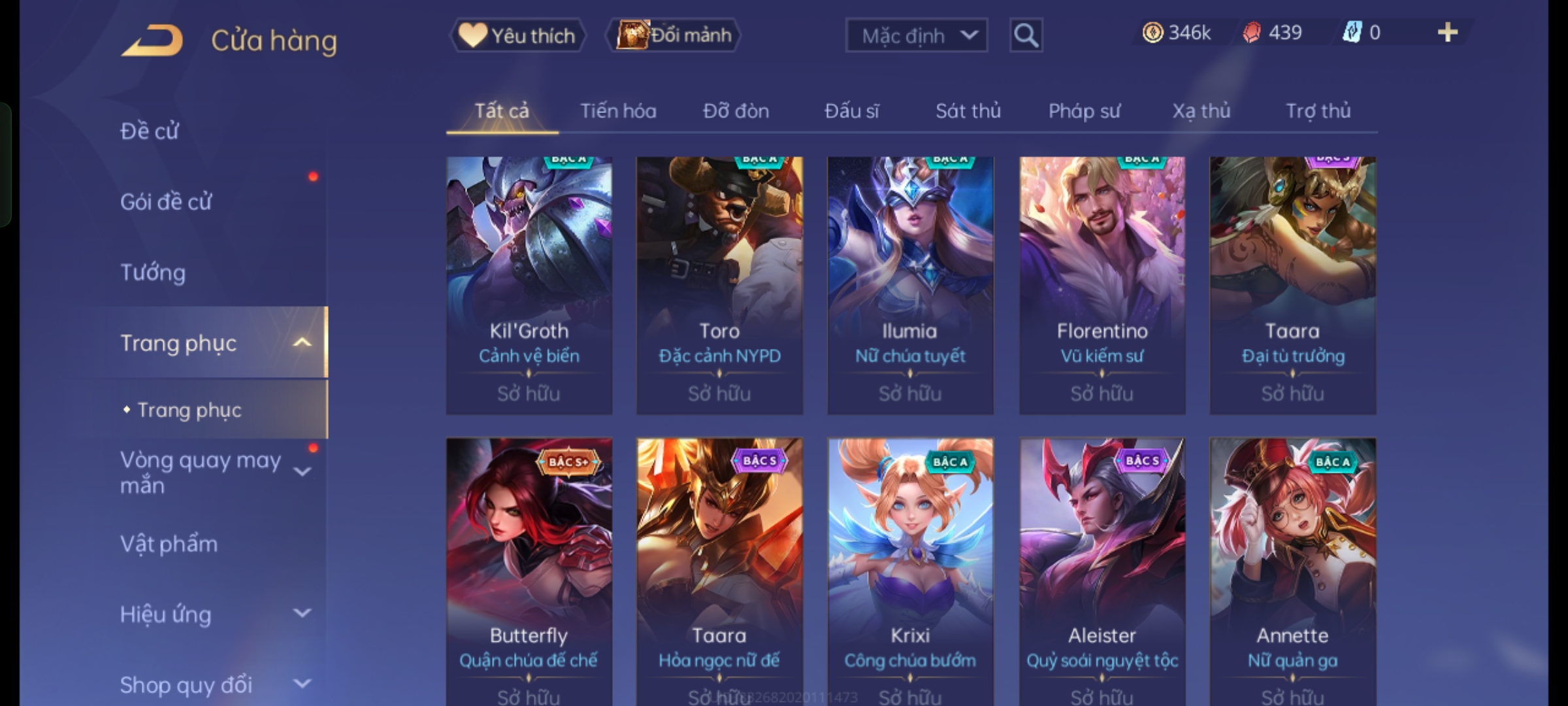The width and height of the screenshot is (1568, 706).
Task: Select the Tiến hóa tab
Action: pos(618,111)
